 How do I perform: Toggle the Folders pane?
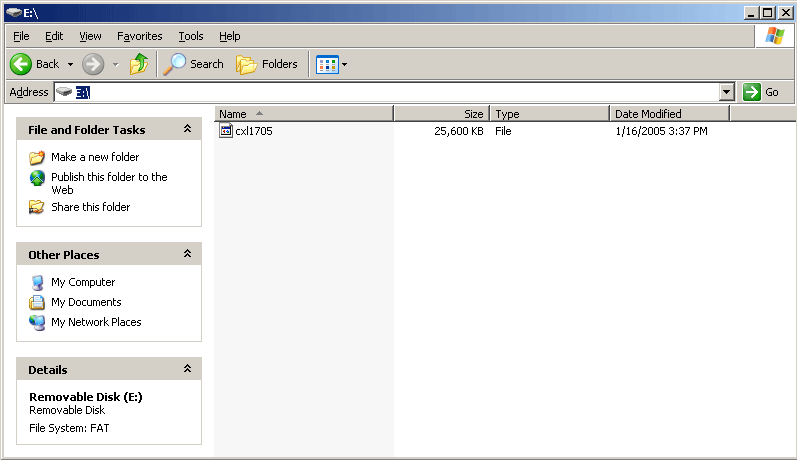pyautogui.click(x=267, y=64)
